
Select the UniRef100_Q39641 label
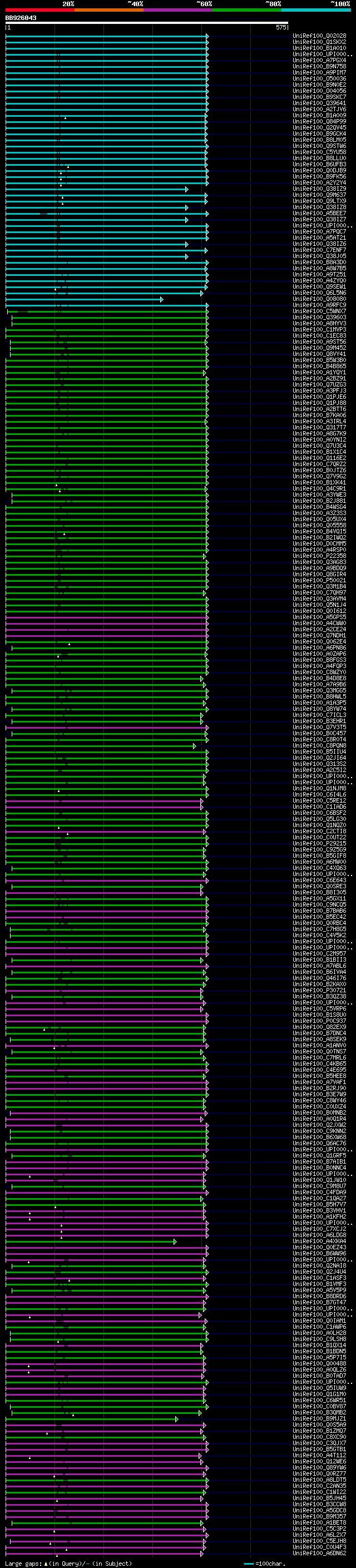coord(319,103)
